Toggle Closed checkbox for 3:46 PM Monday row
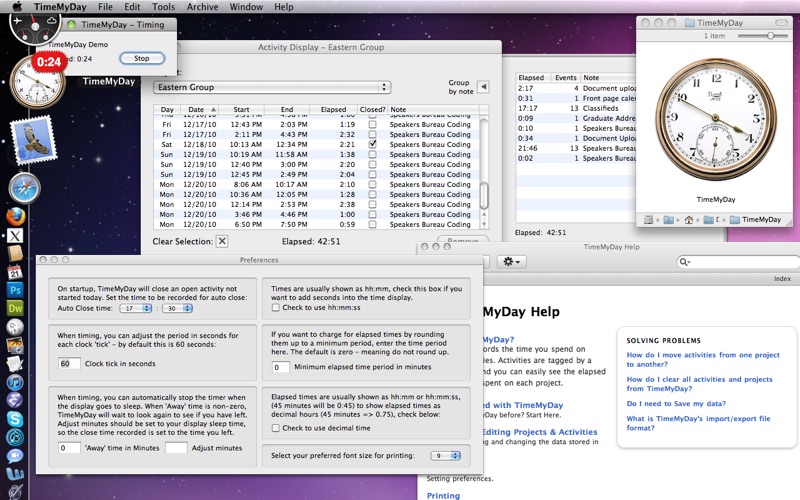Image resolution: width=800 pixels, height=500 pixels. click(x=372, y=214)
